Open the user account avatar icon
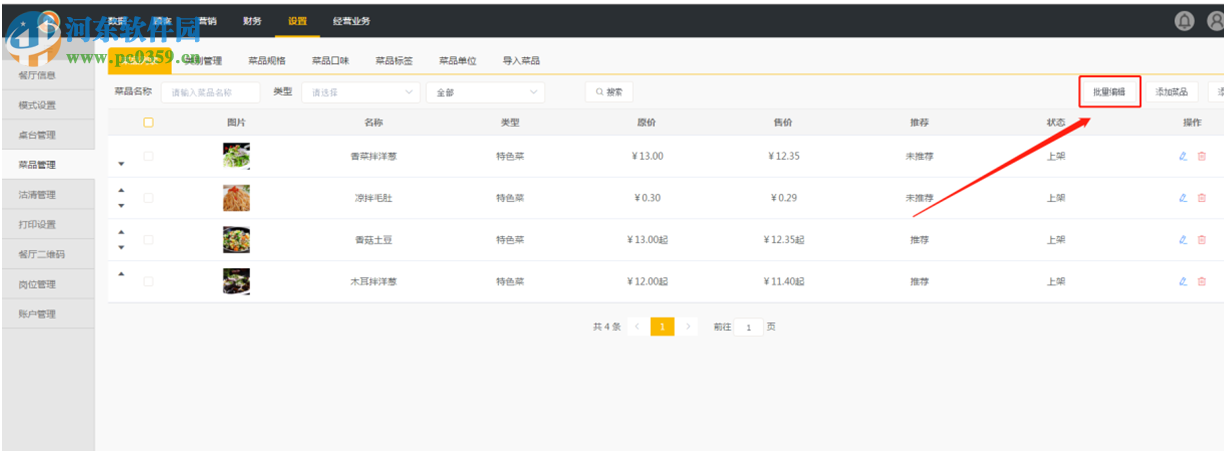Viewport: 1224px width, 451px height. [1216, 20]
